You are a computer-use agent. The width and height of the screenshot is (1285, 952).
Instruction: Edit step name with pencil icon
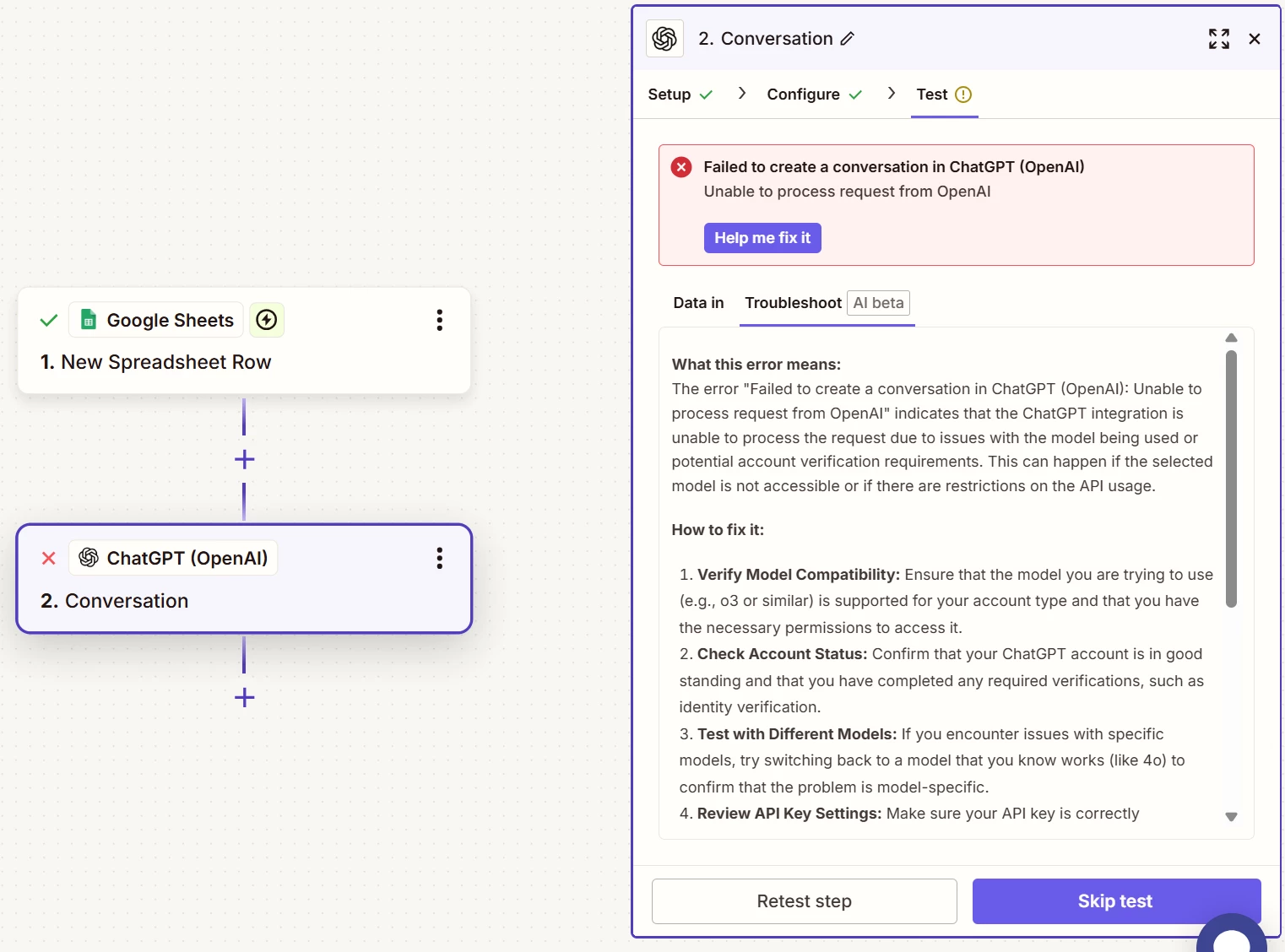click(x=848, y=39)
